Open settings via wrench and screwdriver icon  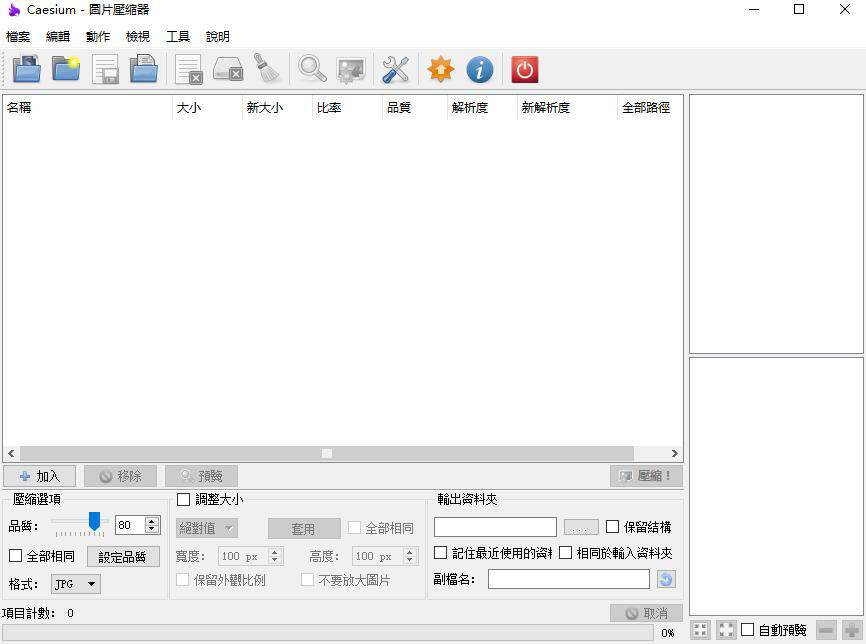[395, 70]
